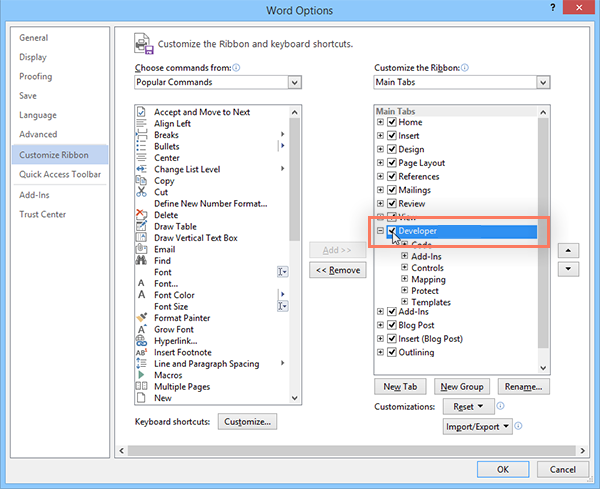Select the Delete command icon
Image resolution: width=600 pixels, height=489 pixels.
tap(141, 215)
